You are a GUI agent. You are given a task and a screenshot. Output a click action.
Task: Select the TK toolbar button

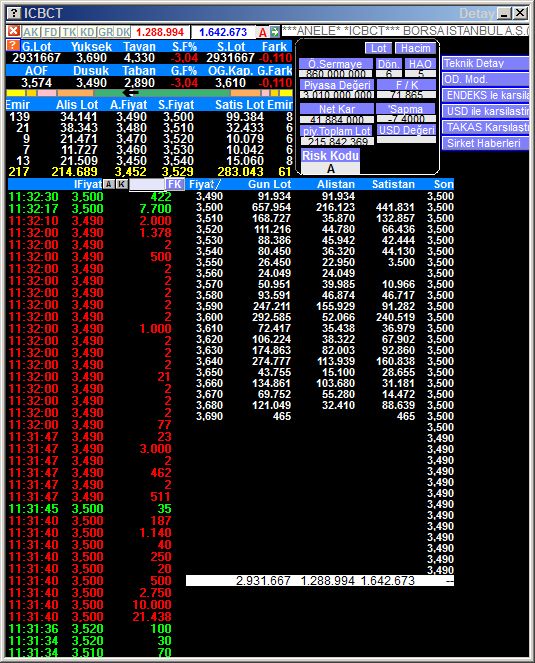coord(69,32)
